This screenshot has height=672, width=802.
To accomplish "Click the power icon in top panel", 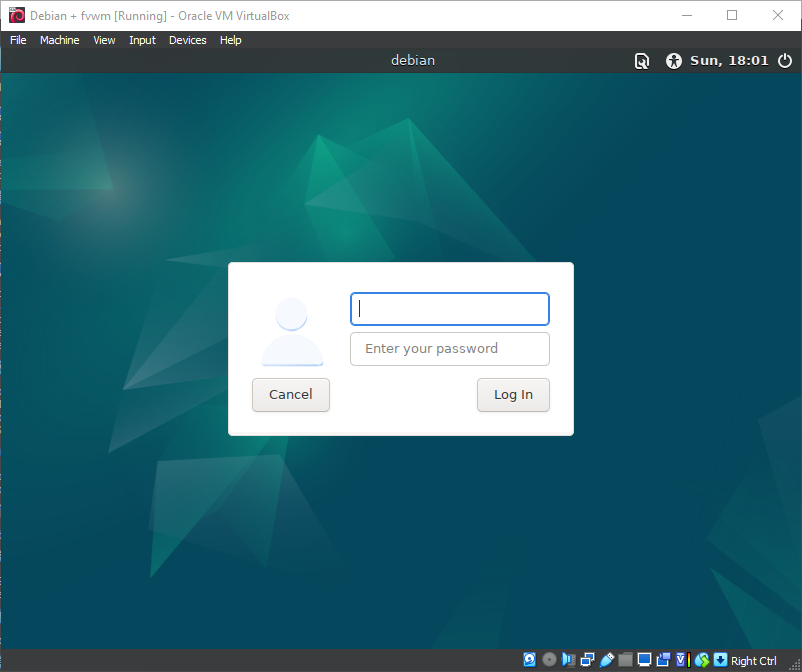I will click(784, 61).
